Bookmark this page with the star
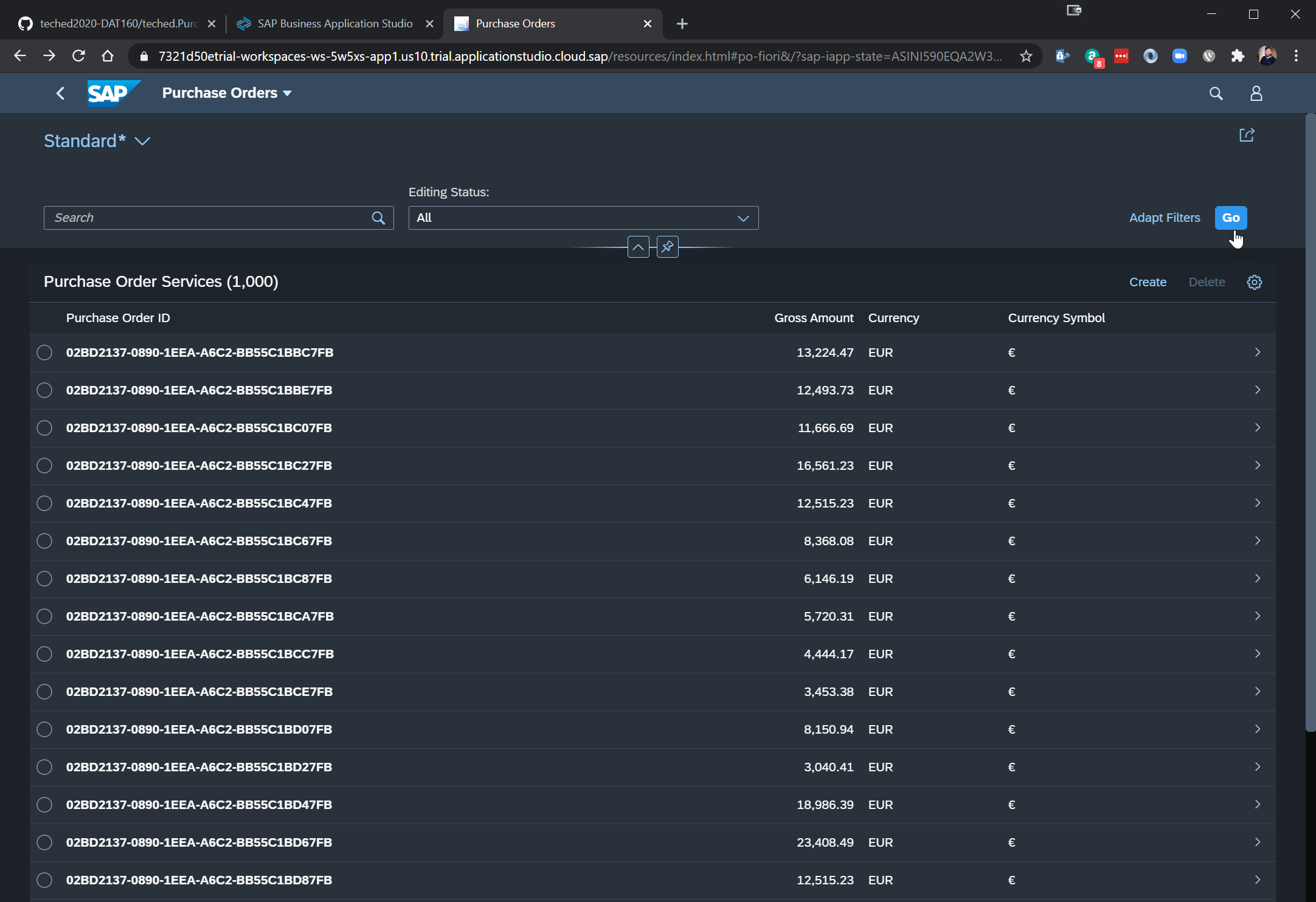 pyautogui.click(x=1027, y=56)
